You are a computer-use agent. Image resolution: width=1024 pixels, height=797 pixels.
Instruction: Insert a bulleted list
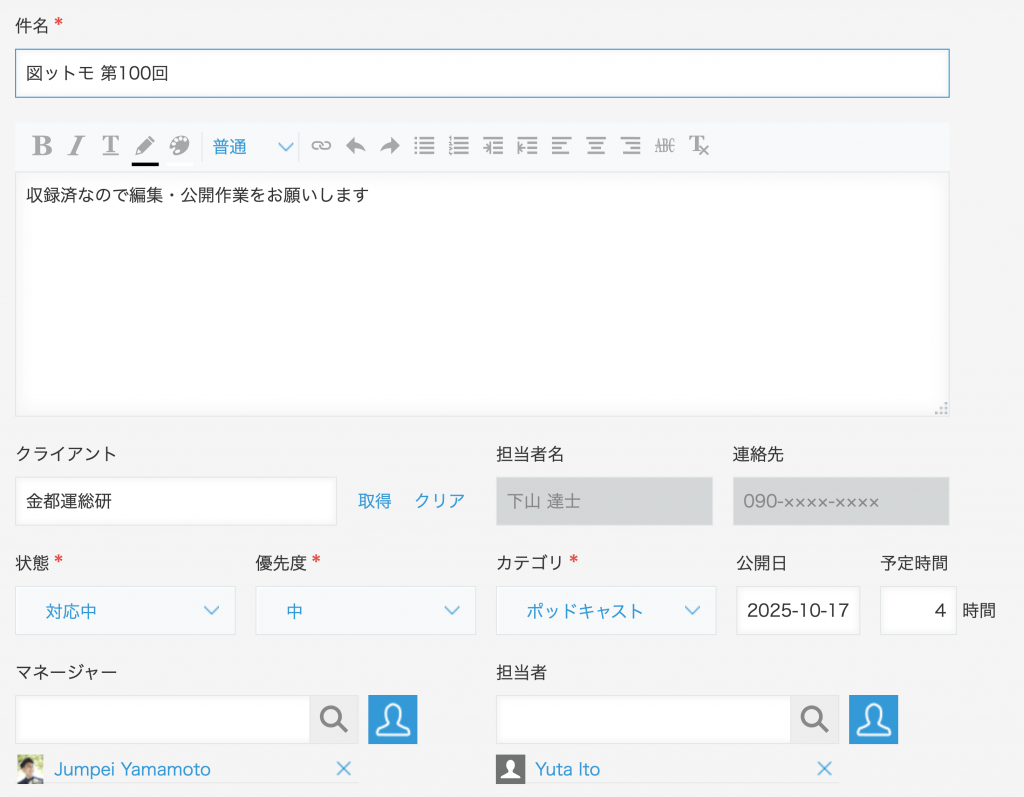click(424, 146)
